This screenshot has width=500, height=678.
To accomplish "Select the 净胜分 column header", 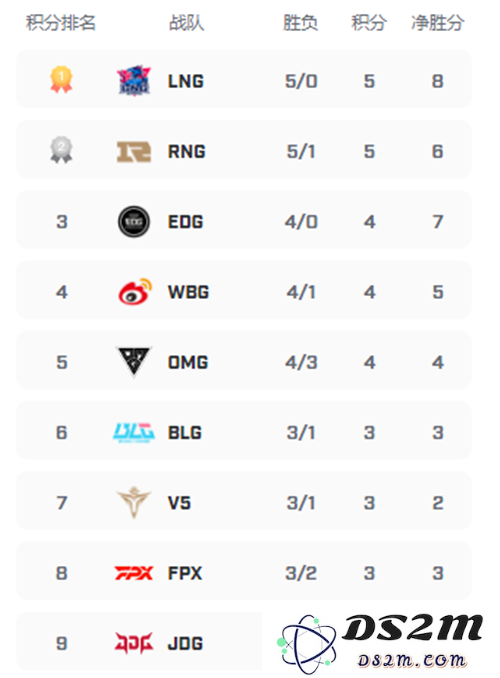I will coord(438,22).
